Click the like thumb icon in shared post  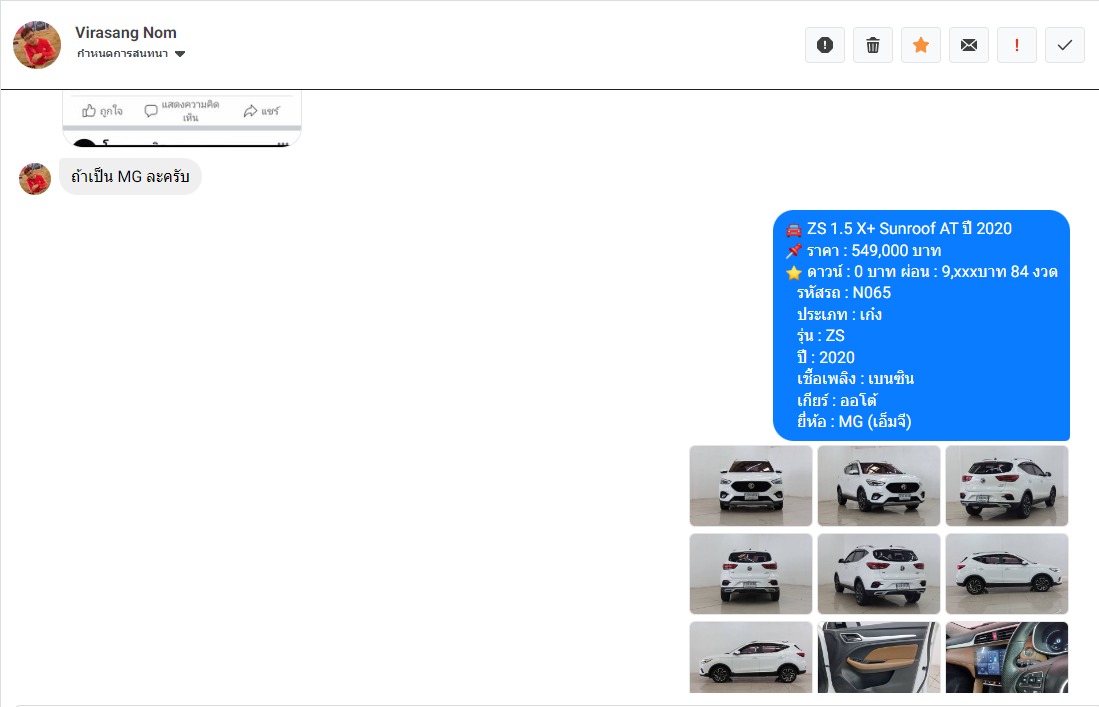tap(89, 111)
